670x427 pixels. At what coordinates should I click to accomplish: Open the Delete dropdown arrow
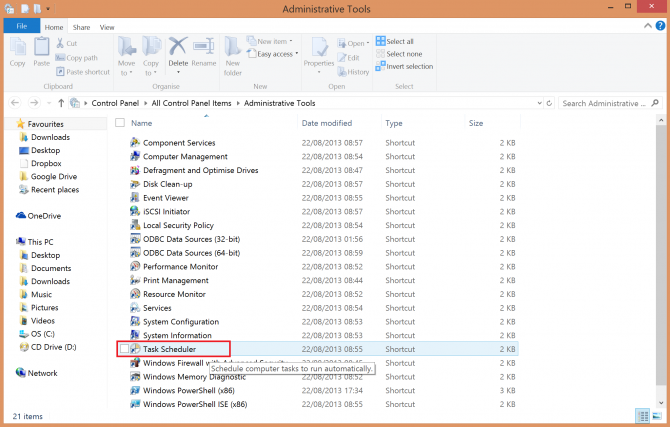pyautogui.click(x=178, y=72)
